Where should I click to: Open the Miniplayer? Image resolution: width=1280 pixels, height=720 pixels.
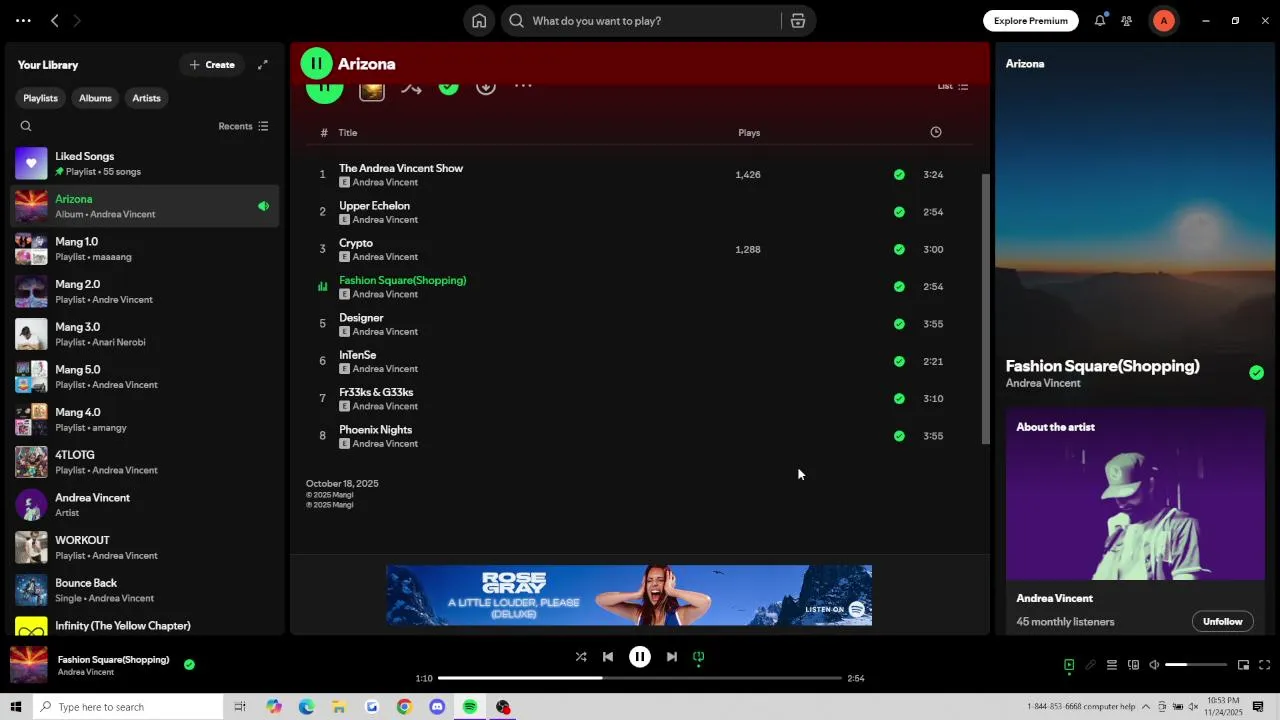pos(1243,665)
